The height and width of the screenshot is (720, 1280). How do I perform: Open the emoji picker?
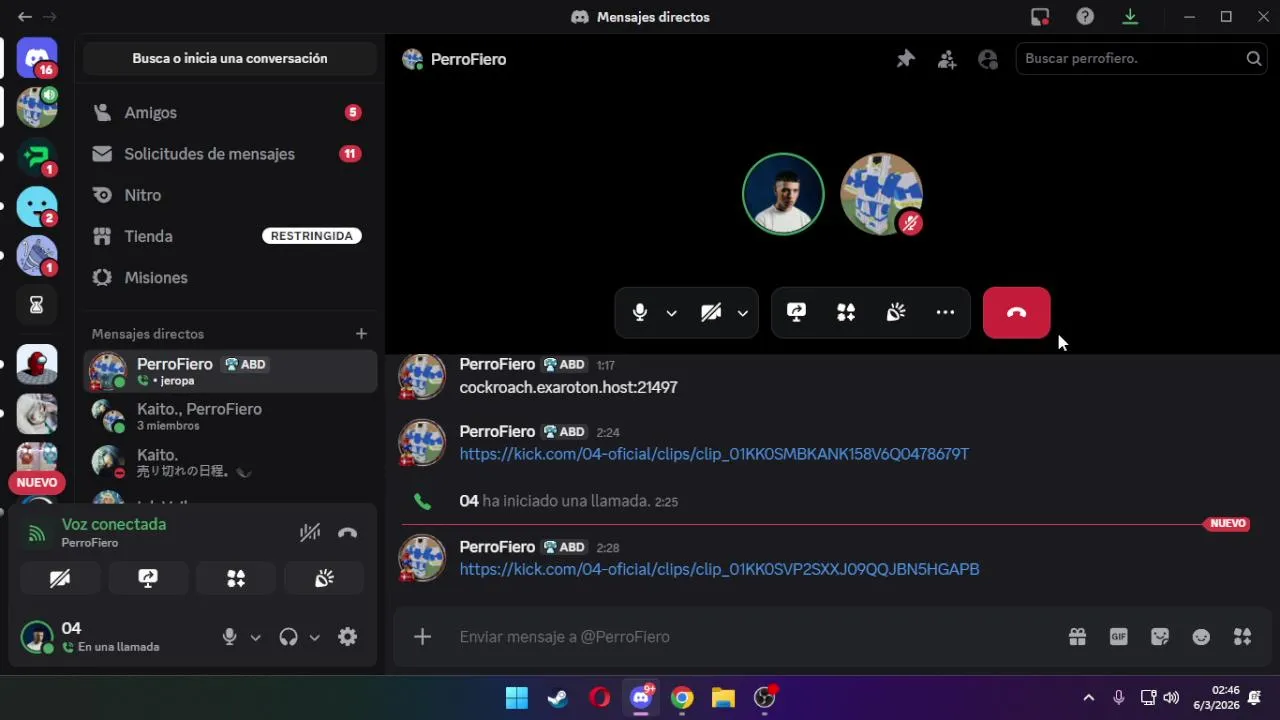(1201, 637)
